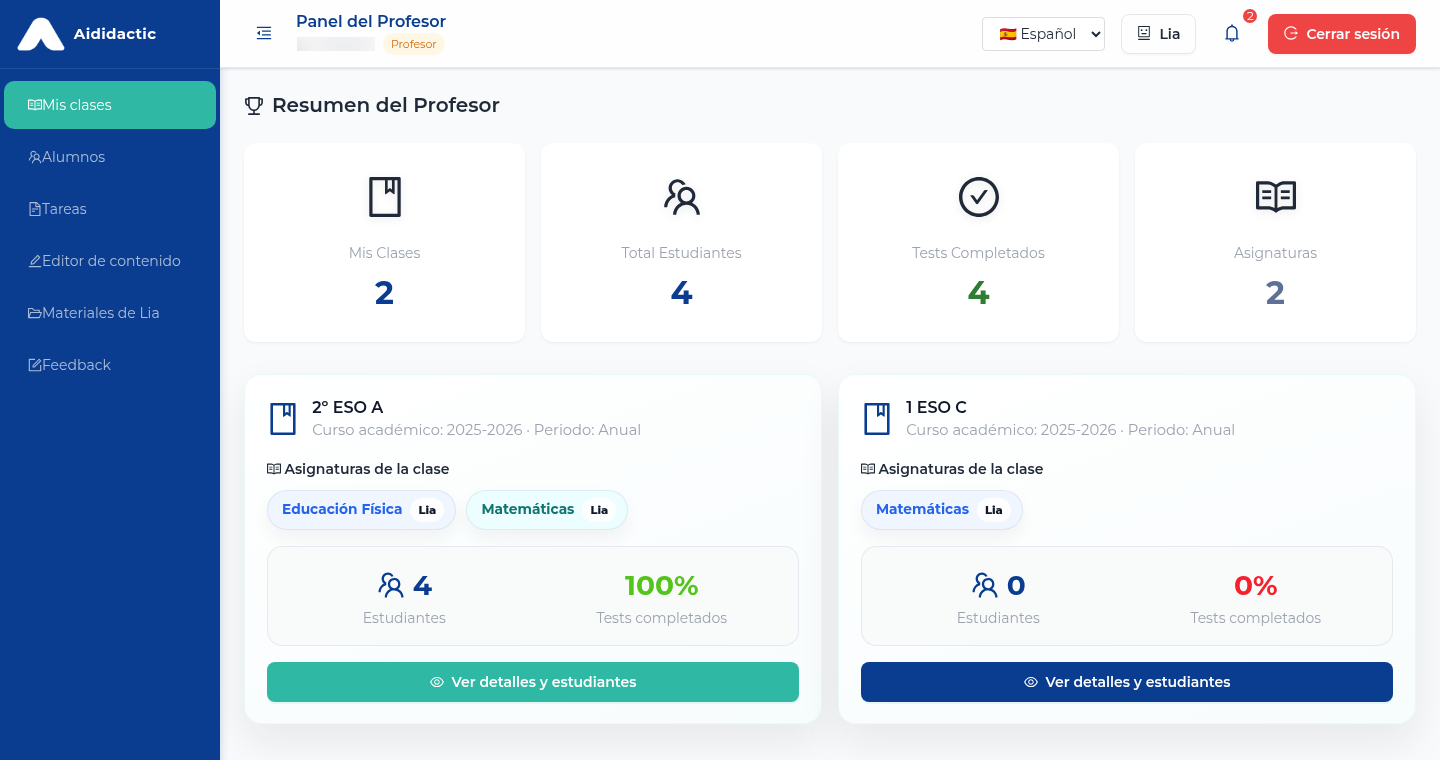
Task: Open notifications from the bell icon
Action: click(x=1232, y=34)
